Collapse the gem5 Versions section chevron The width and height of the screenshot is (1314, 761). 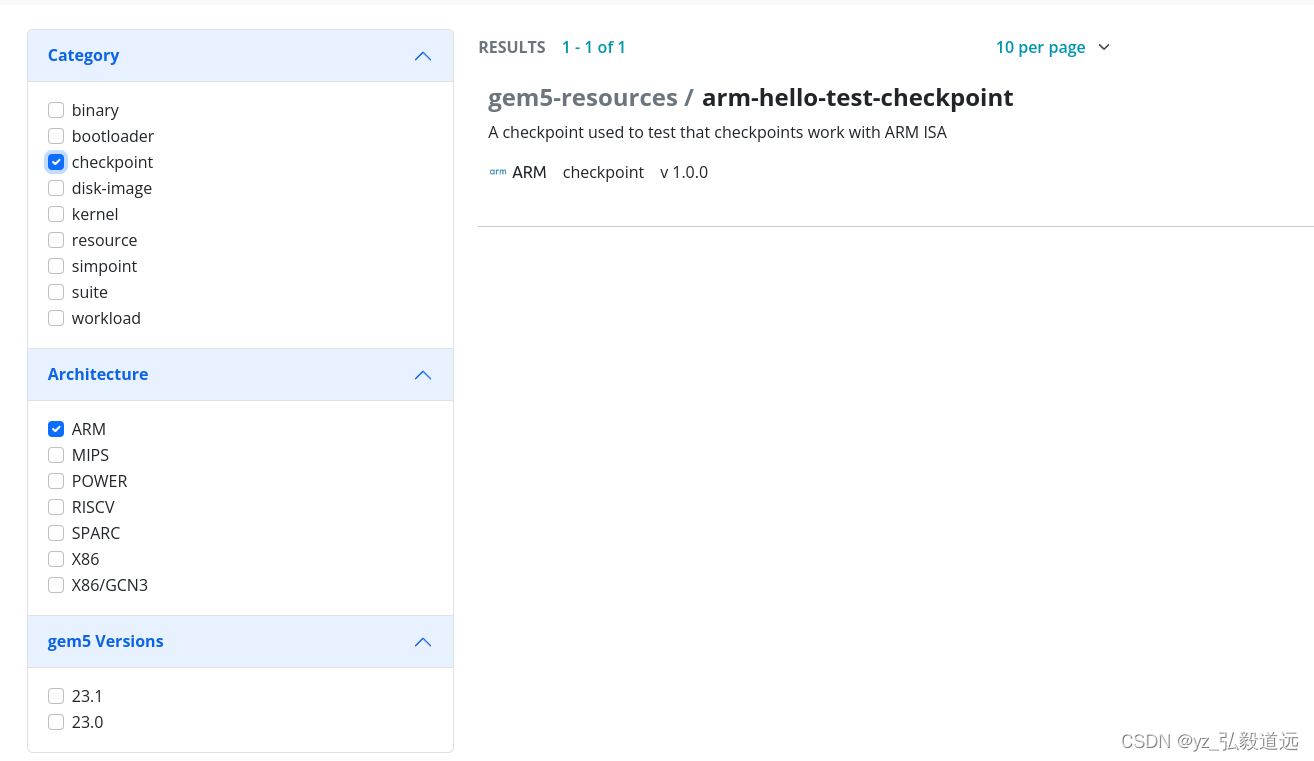[423, 642]
